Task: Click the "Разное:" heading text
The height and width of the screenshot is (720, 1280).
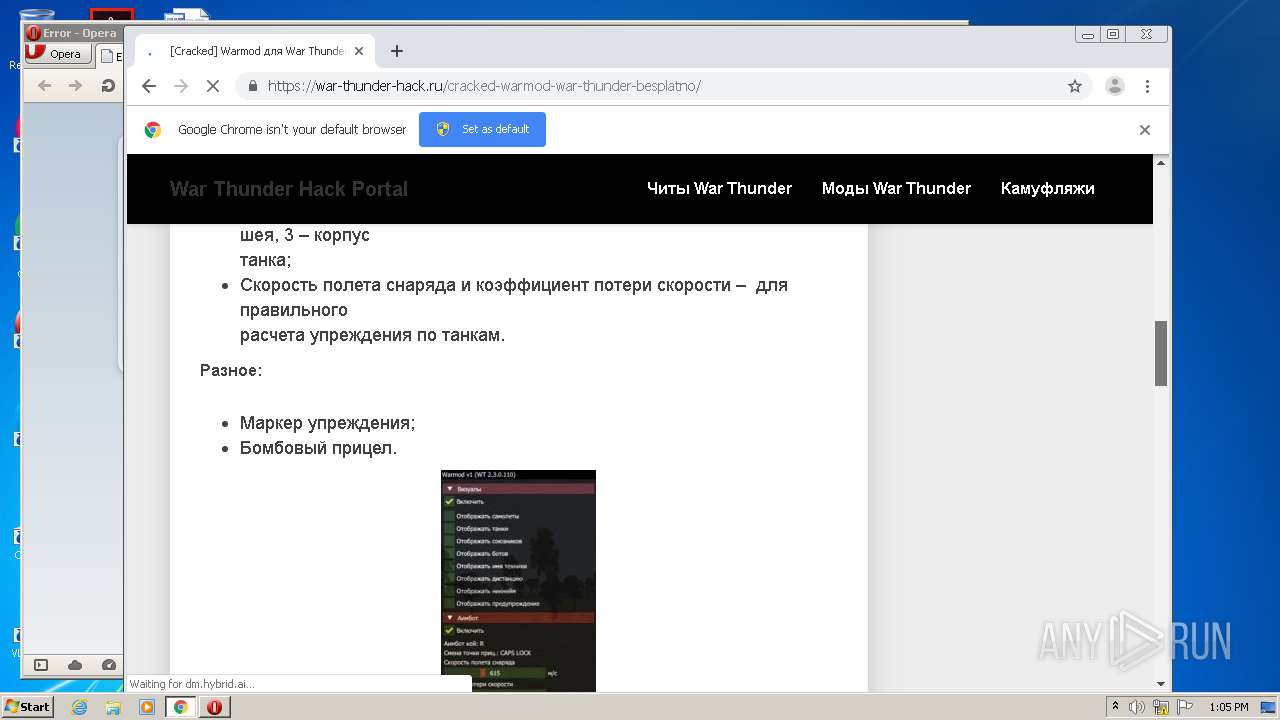Action: pyautogui.click(x=231, y=370)
